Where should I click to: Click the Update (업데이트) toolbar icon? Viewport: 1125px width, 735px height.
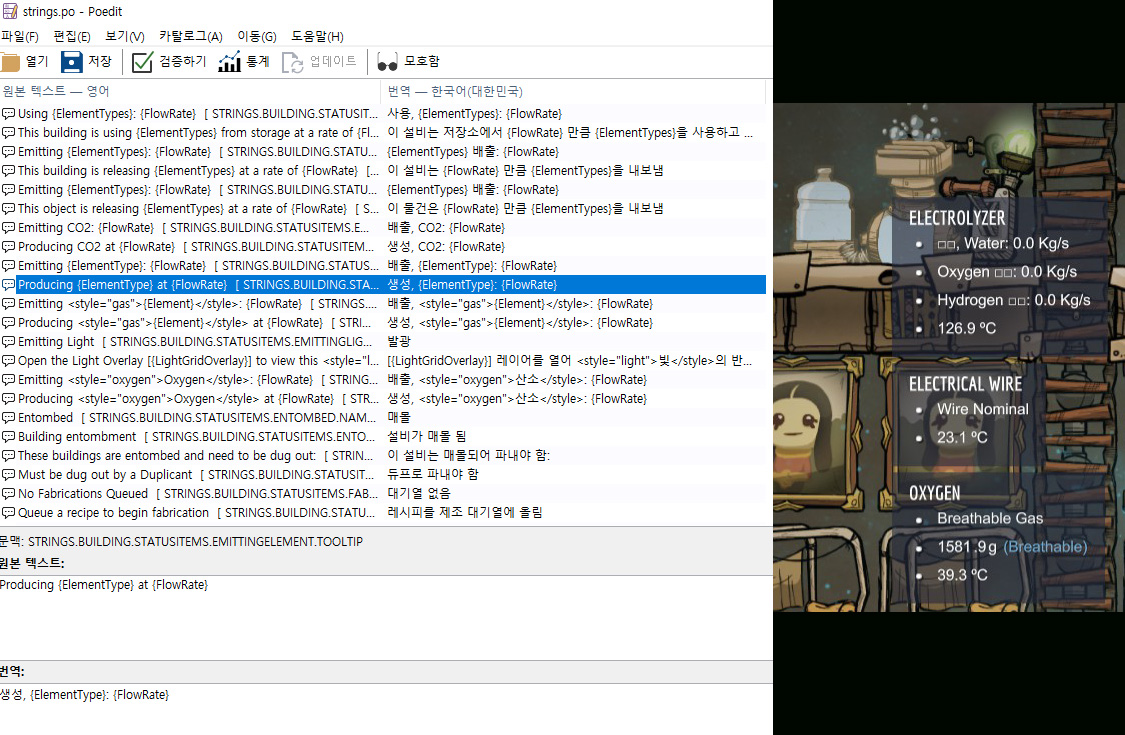click(293, 62)
